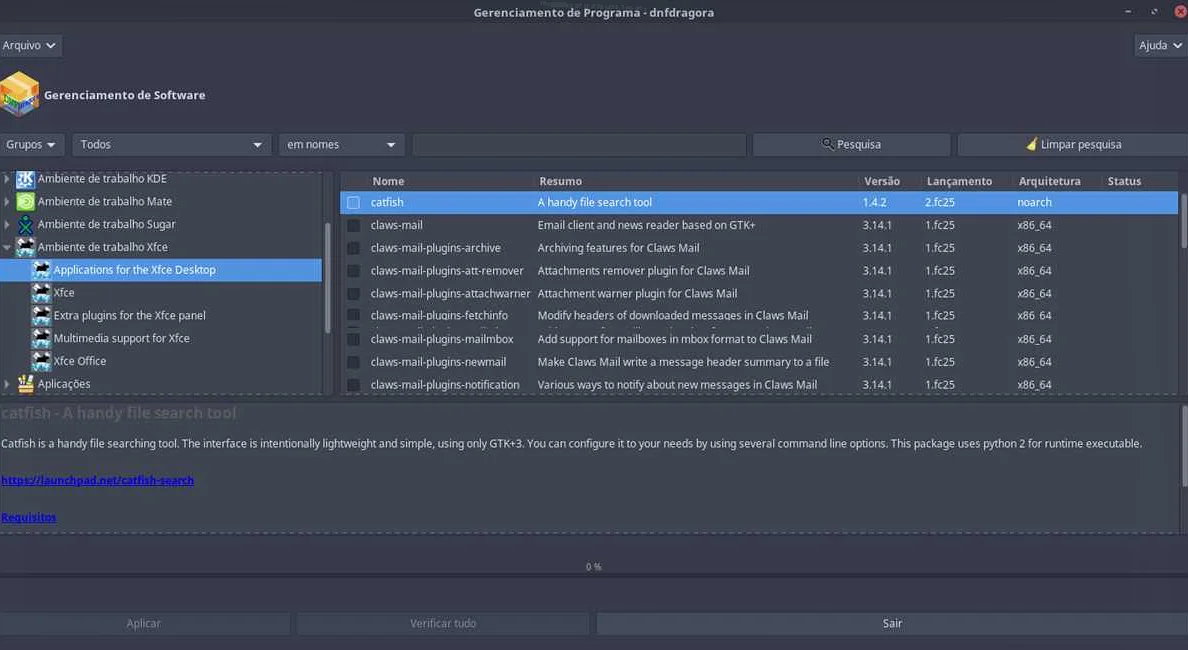Image resolution: width=1188 pixels, height=650 pixels.
Task: Mark claws-mail-plugins-attachwarner for install
Action: coord(353,293)
